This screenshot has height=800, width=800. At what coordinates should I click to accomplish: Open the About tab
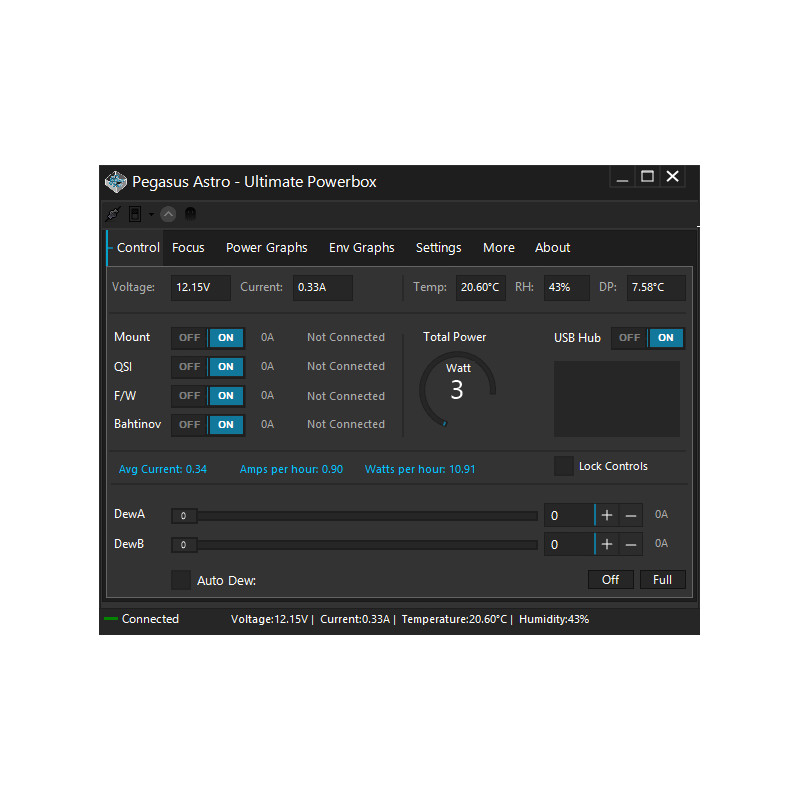552,247
